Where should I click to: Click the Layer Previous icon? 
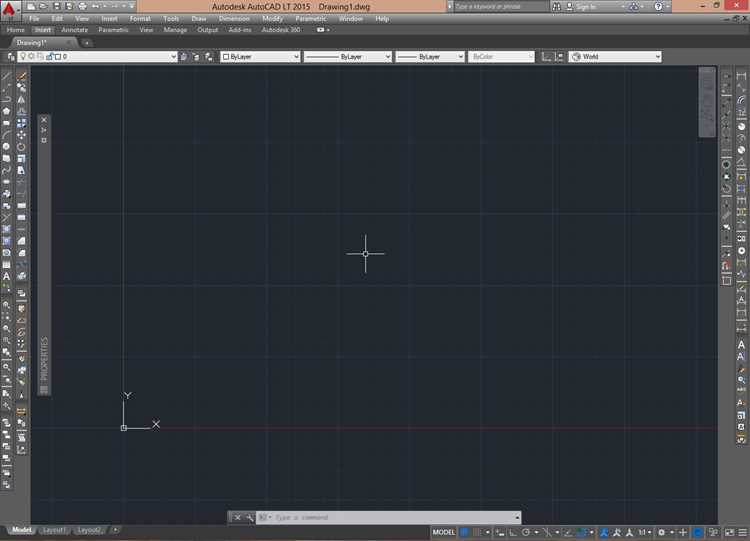196,56
